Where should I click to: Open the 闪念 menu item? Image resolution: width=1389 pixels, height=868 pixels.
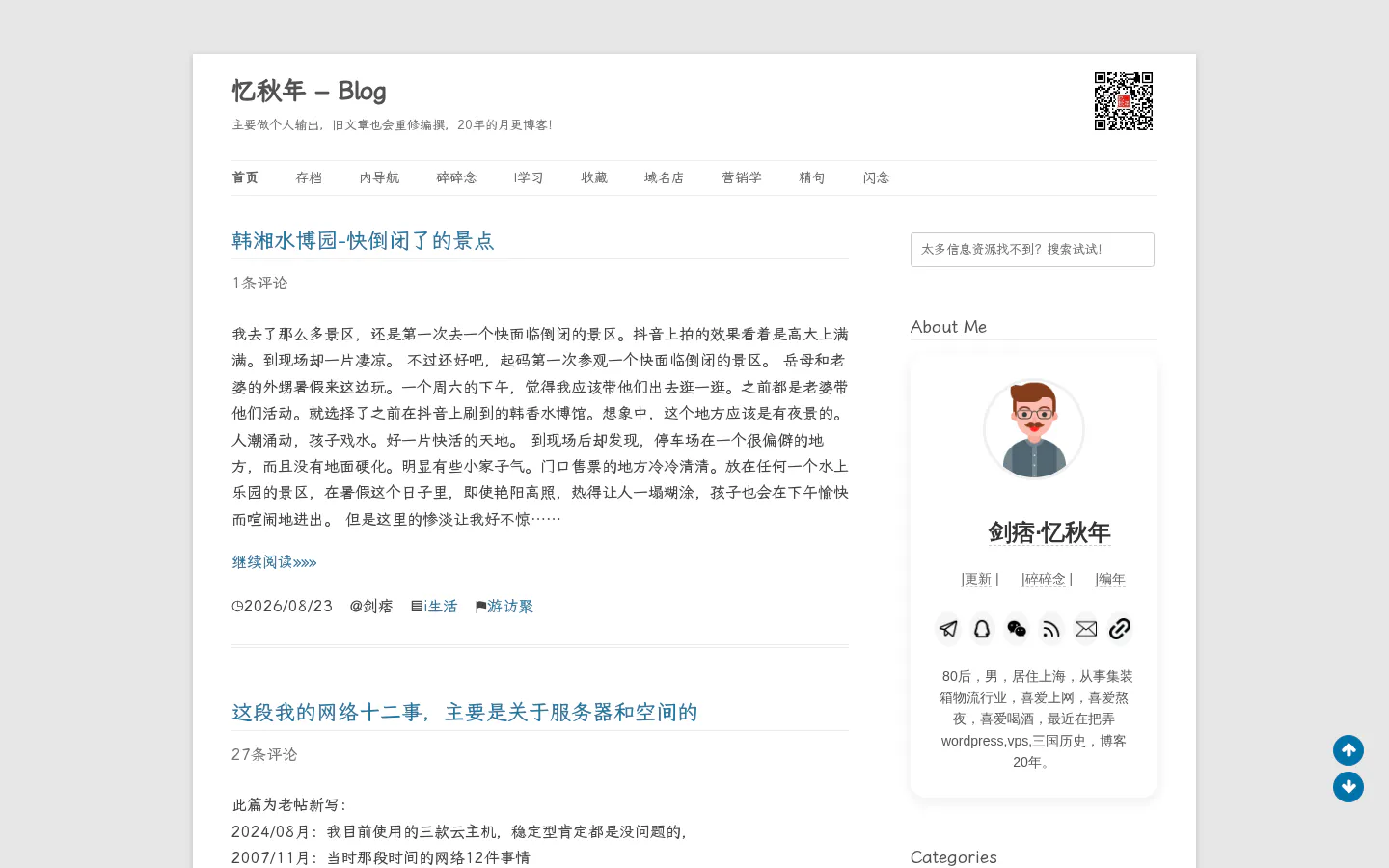876,177
